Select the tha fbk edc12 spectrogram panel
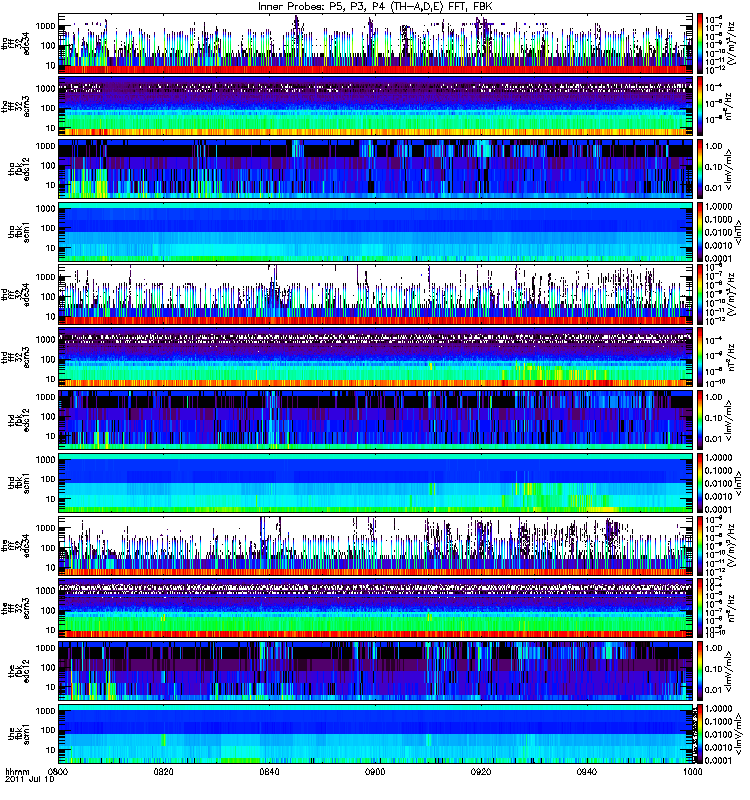 point(376,169)
